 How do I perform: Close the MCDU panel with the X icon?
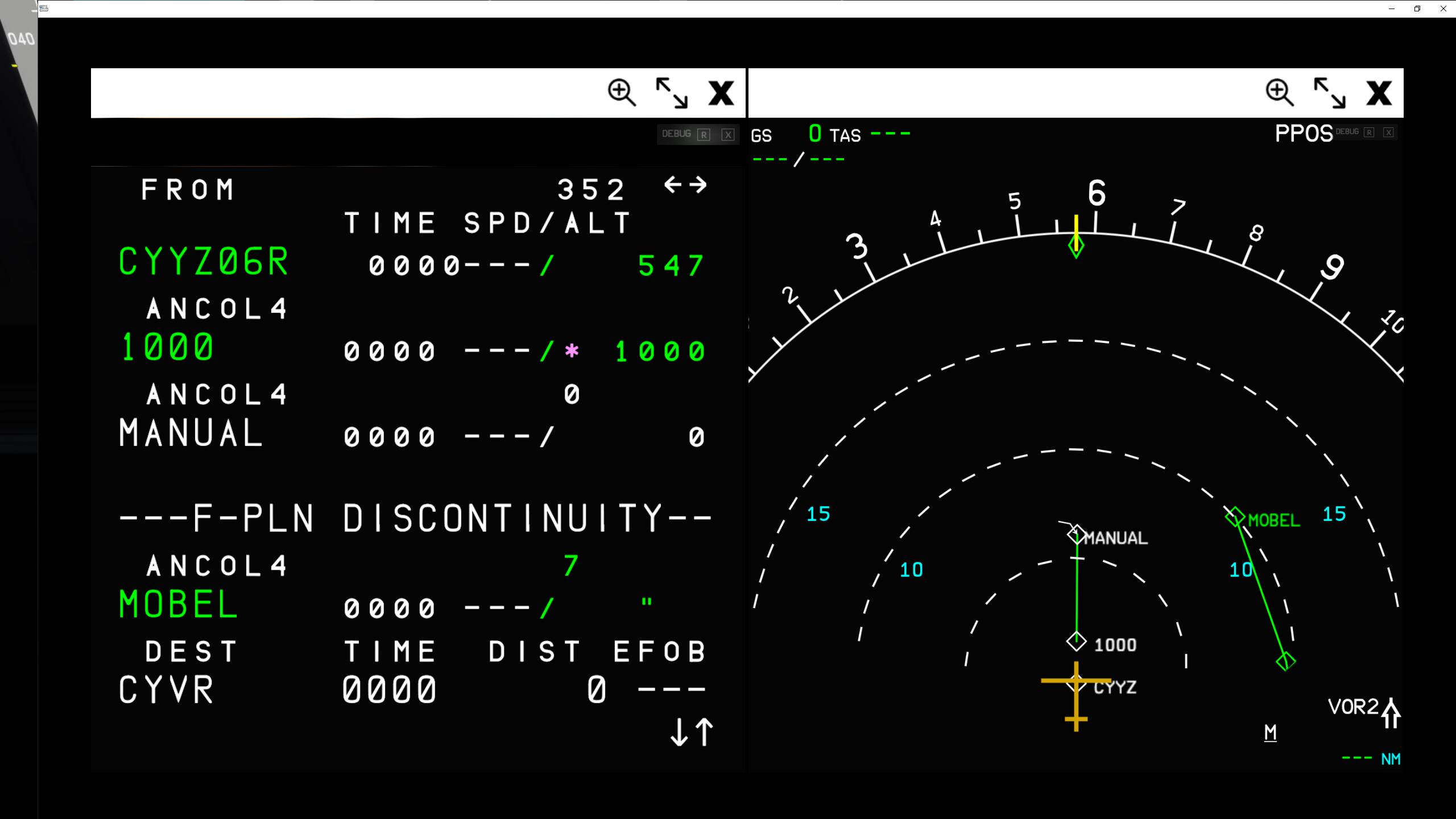pyautogui.click(x=721, y=93)
